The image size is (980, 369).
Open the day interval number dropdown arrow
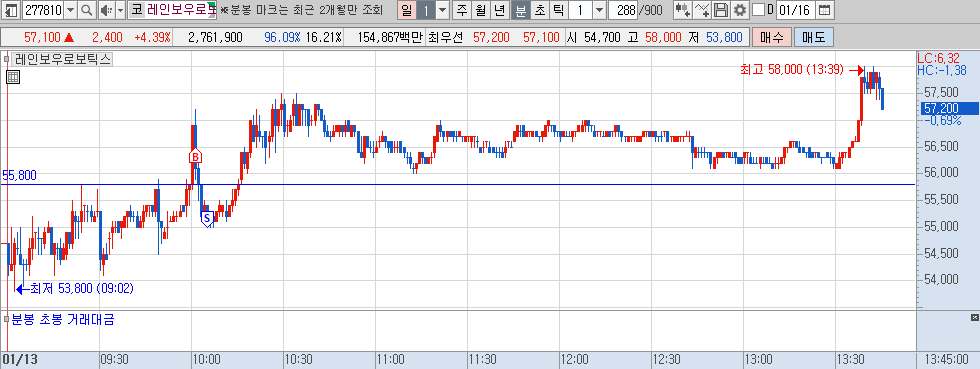(442, 10)
